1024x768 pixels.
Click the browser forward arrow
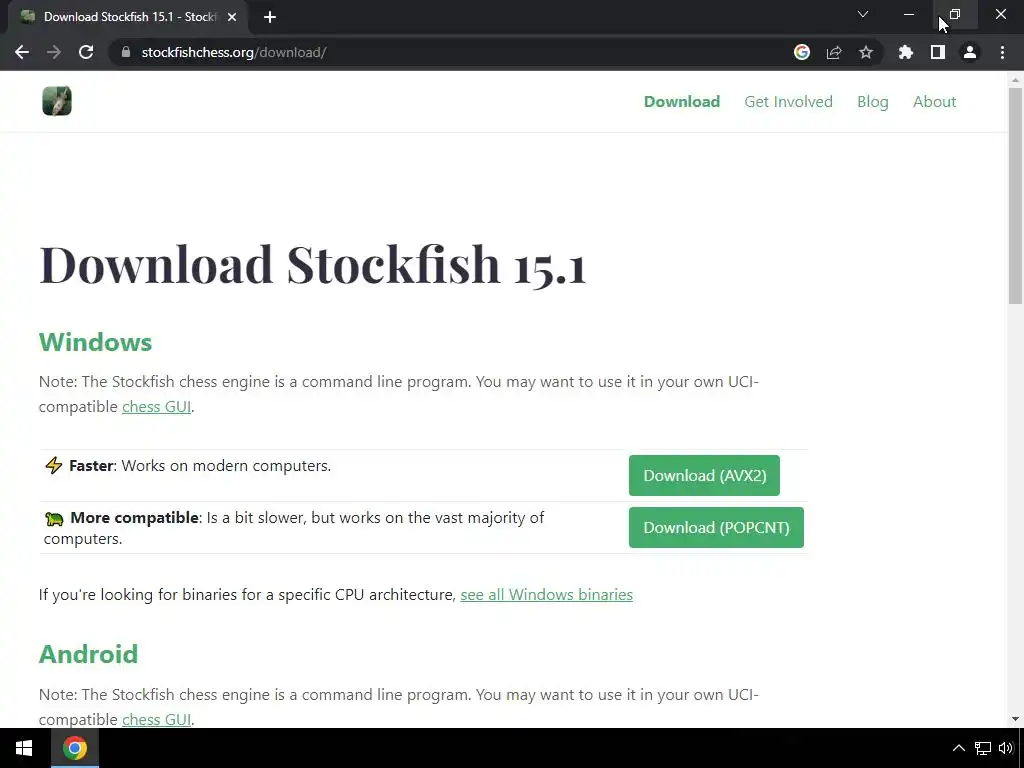[x=54, y=52]
